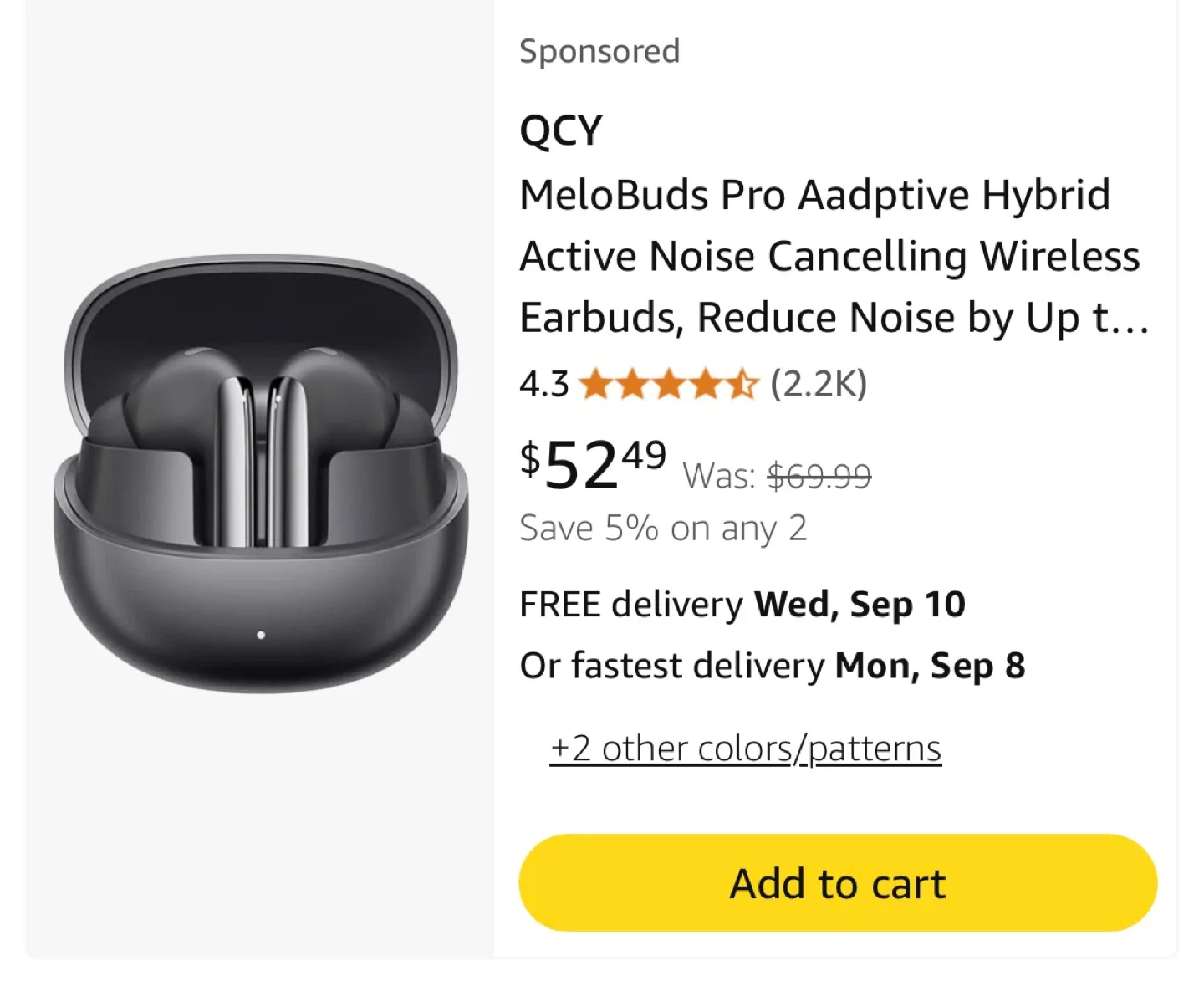Image resolution: width=1204 pixels, height=981 pixels.
Task: Expand the +2 other colors/patterns option
Action: point(745,748)
